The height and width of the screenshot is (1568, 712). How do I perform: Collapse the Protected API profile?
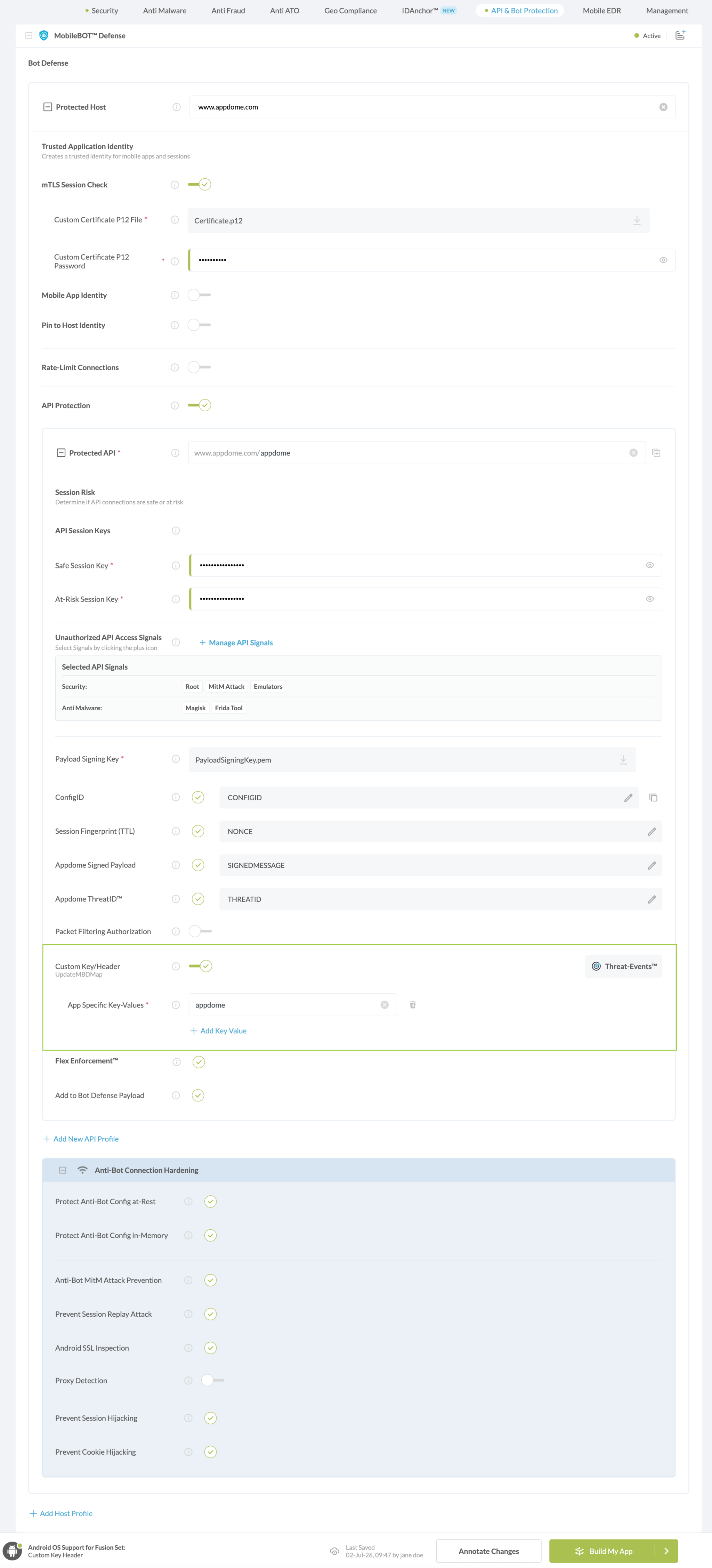pos(61,453)
